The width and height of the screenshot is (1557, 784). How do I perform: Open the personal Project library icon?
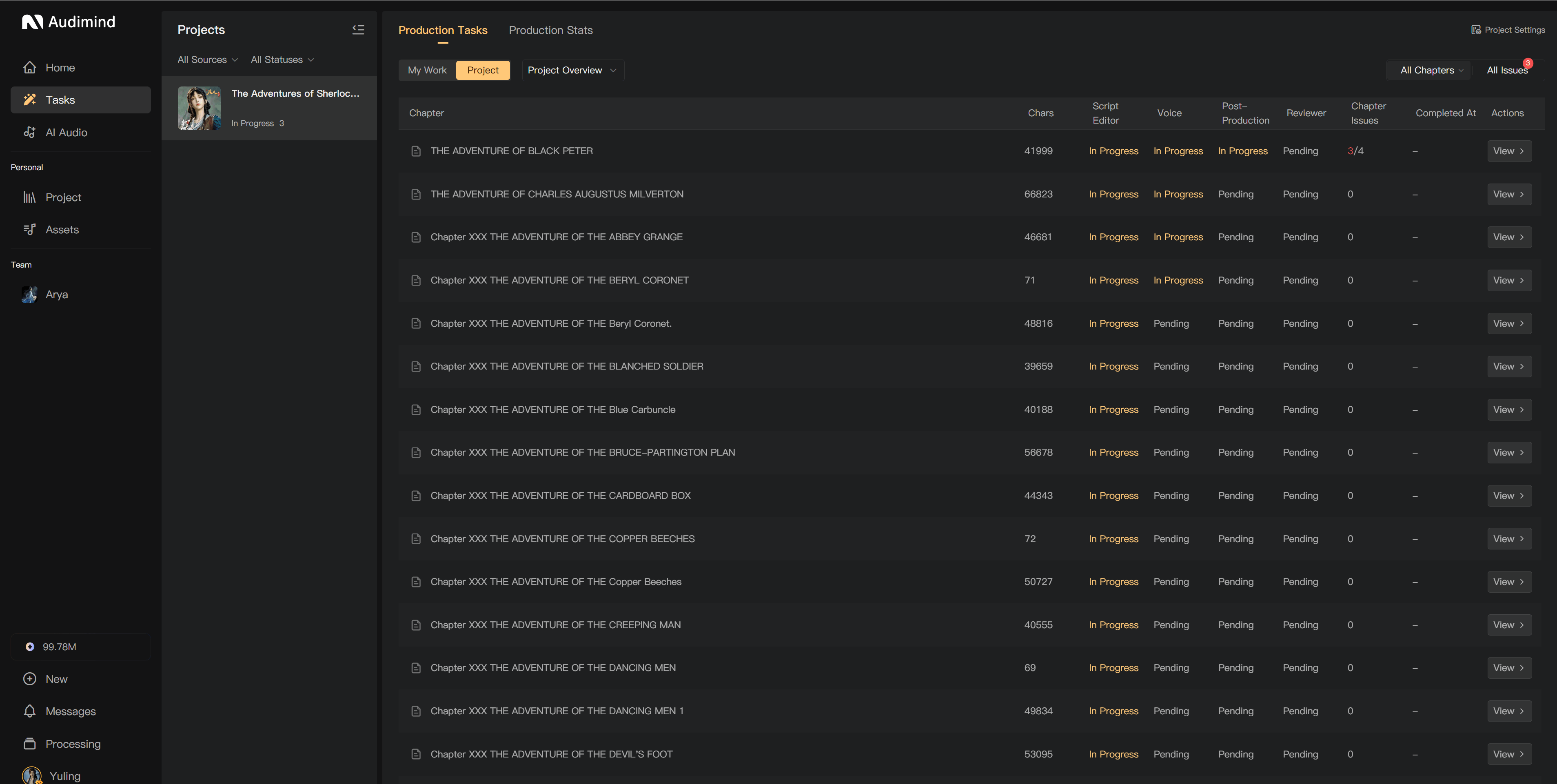pyautogui.click(x=30, y=197)
